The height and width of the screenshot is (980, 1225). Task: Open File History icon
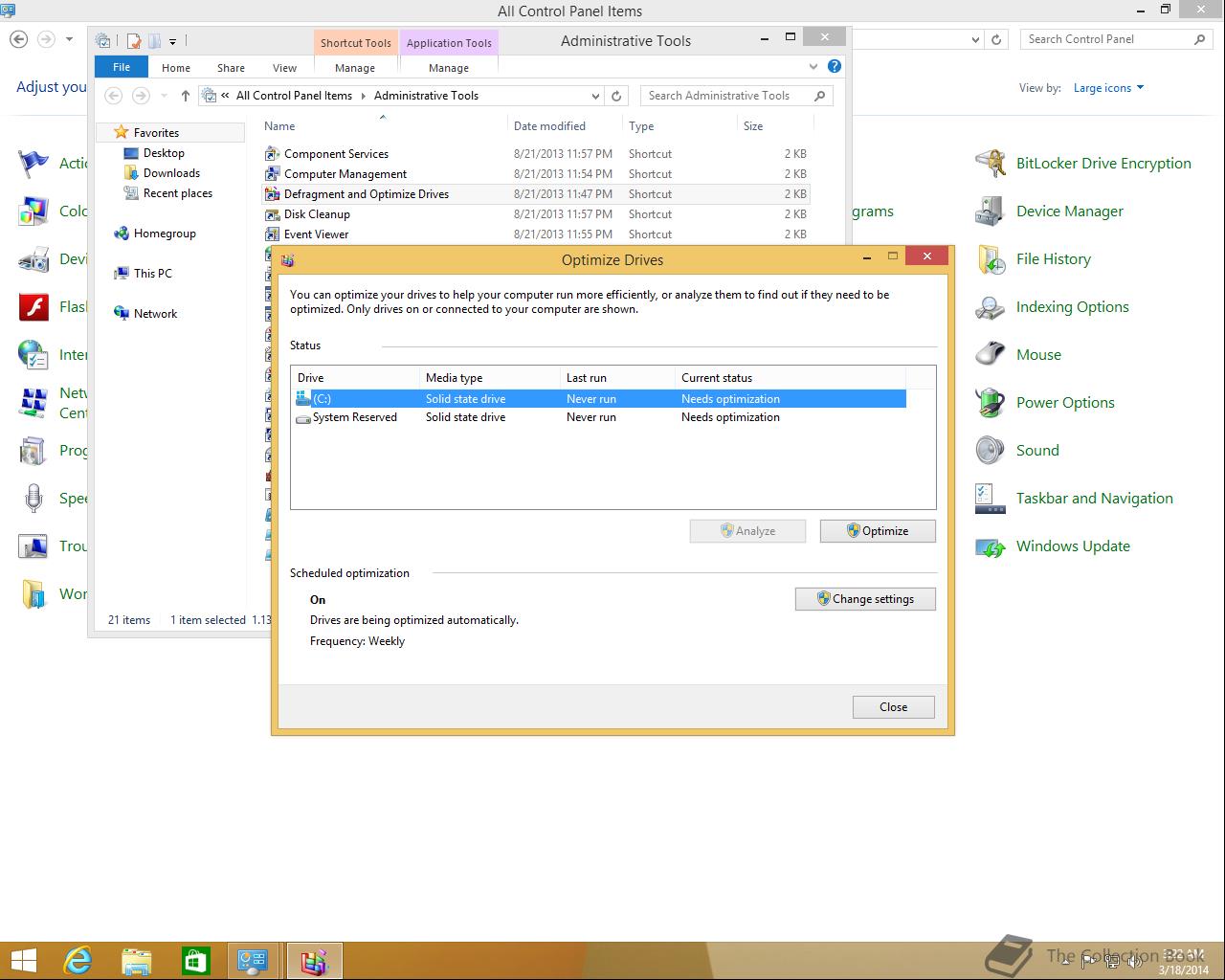point(990,259)
